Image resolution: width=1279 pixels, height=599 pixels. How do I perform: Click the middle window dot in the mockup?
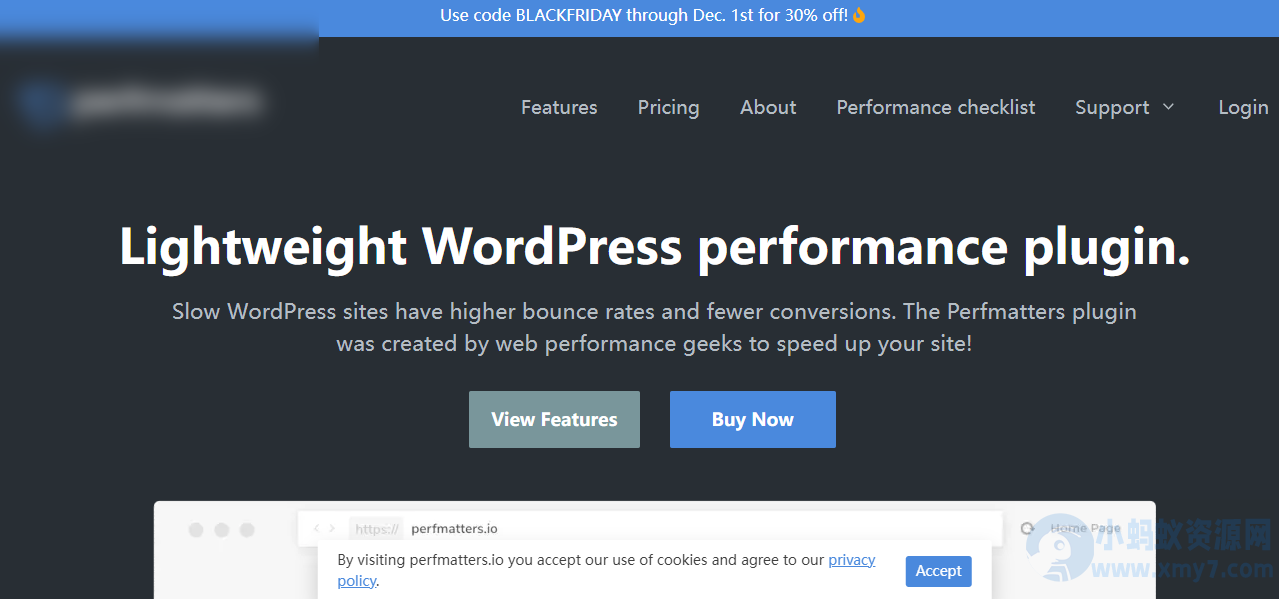(x=220, y=529)
